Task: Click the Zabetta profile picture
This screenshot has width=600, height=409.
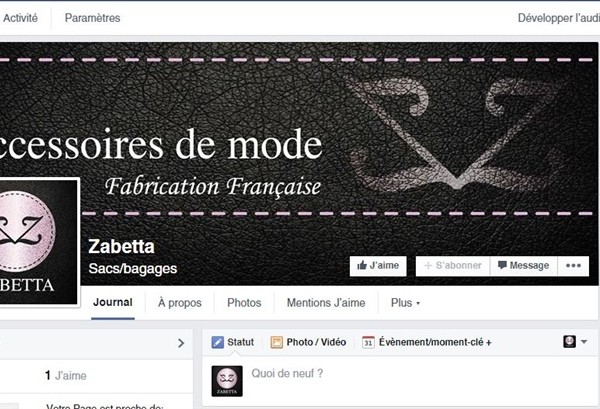Action: click(38, 242)
